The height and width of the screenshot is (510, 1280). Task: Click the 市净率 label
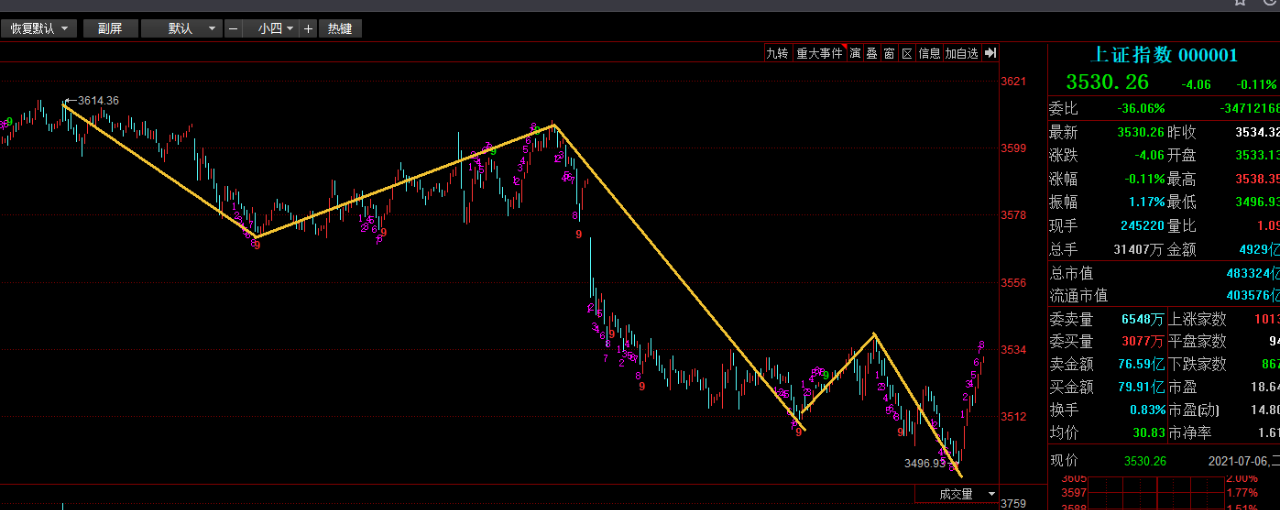coord(1190,433)
